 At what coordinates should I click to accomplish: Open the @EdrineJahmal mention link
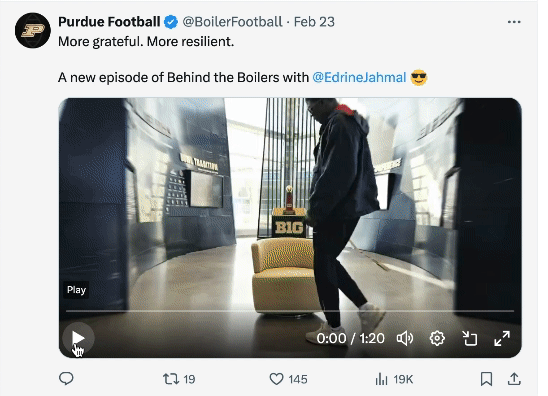point(359,77)
